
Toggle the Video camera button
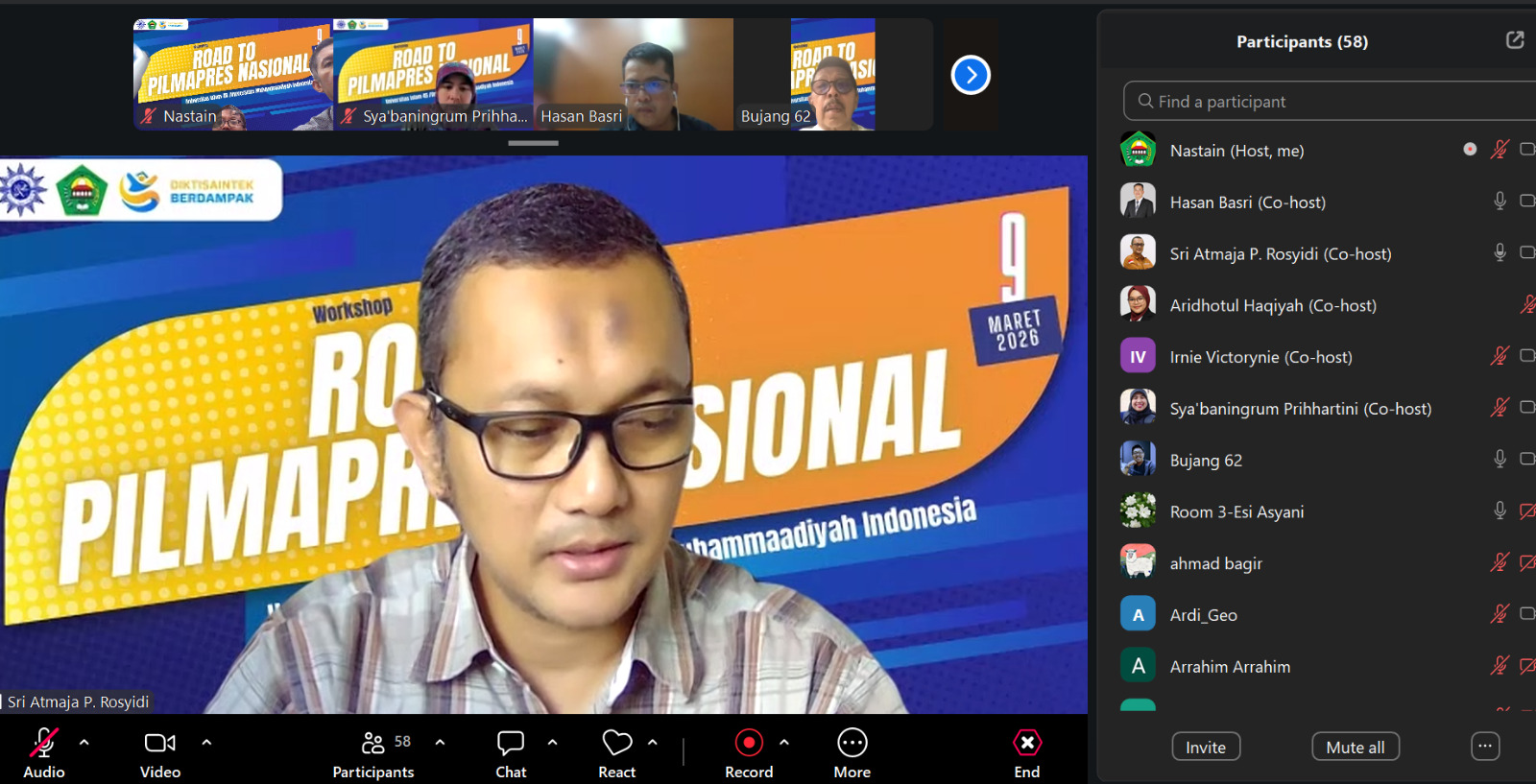click(160, 743)
